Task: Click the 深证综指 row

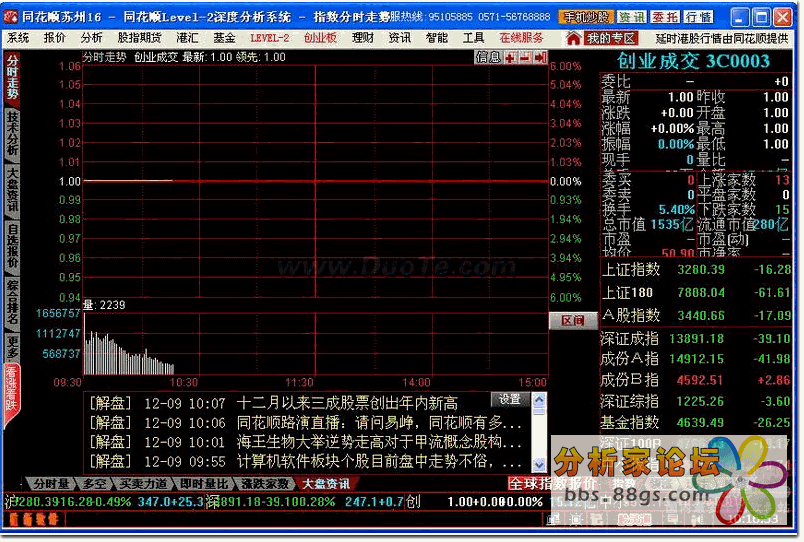Action: [x=696, y=401]
